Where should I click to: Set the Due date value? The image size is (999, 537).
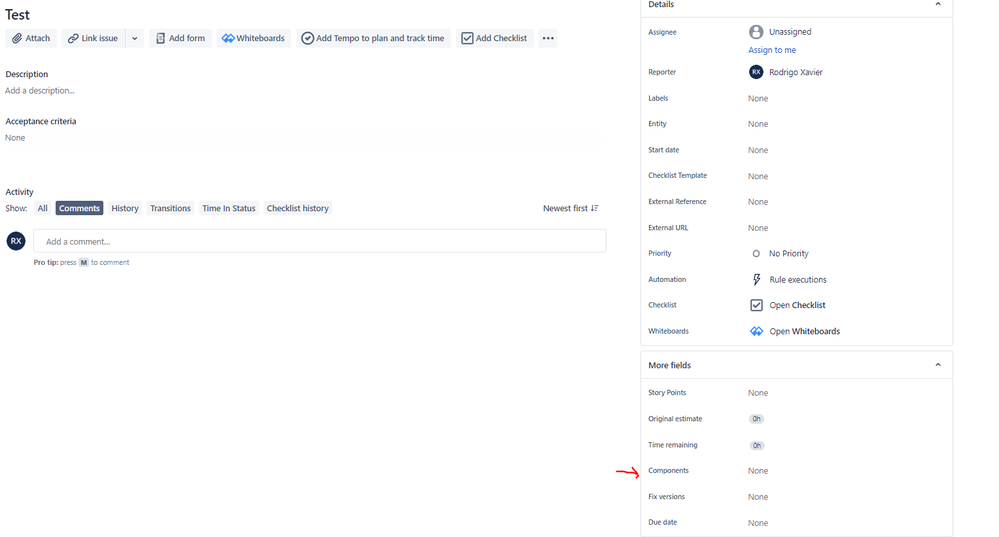pos(758,523)
